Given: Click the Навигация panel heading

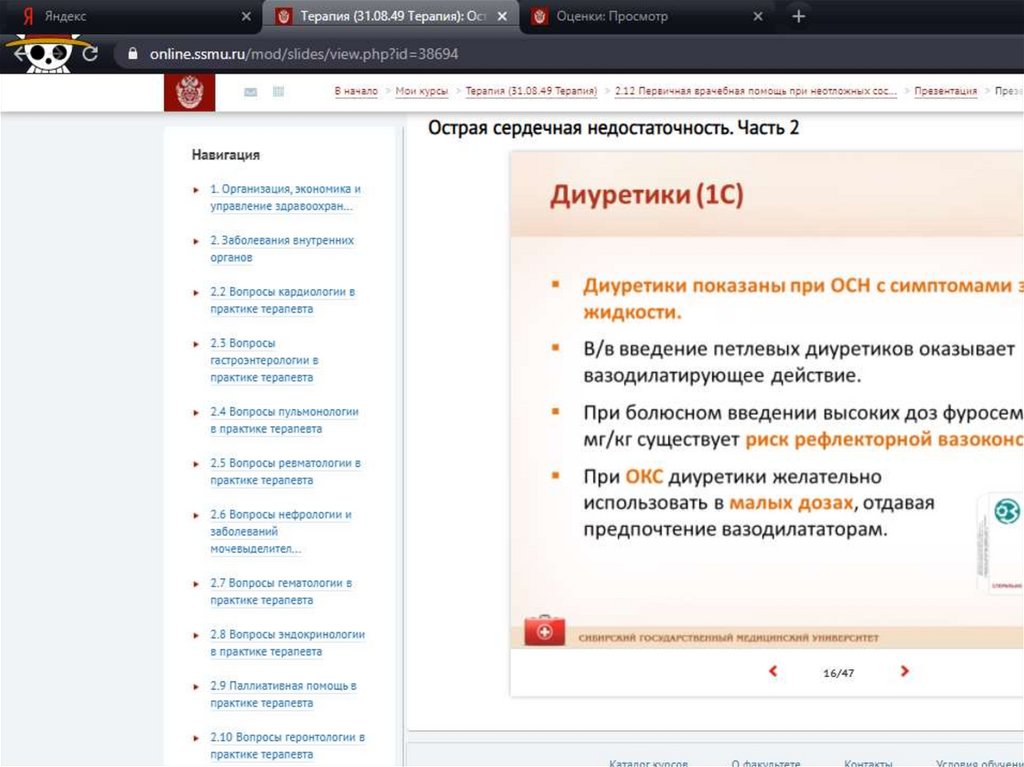Looking at the screenshot, I should point(225,155).
